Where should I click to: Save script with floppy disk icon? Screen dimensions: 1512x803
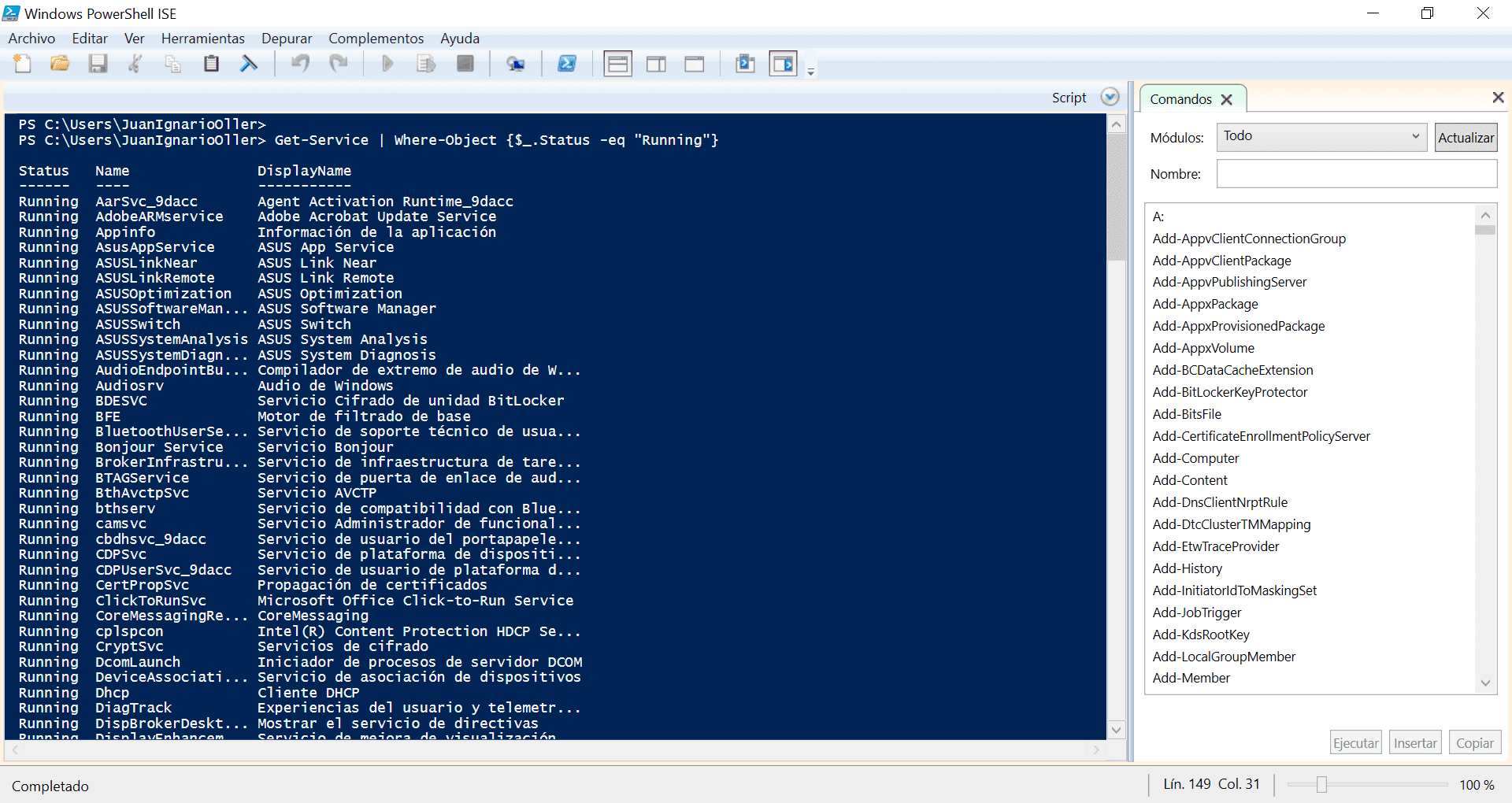click(x=98, y=64)
